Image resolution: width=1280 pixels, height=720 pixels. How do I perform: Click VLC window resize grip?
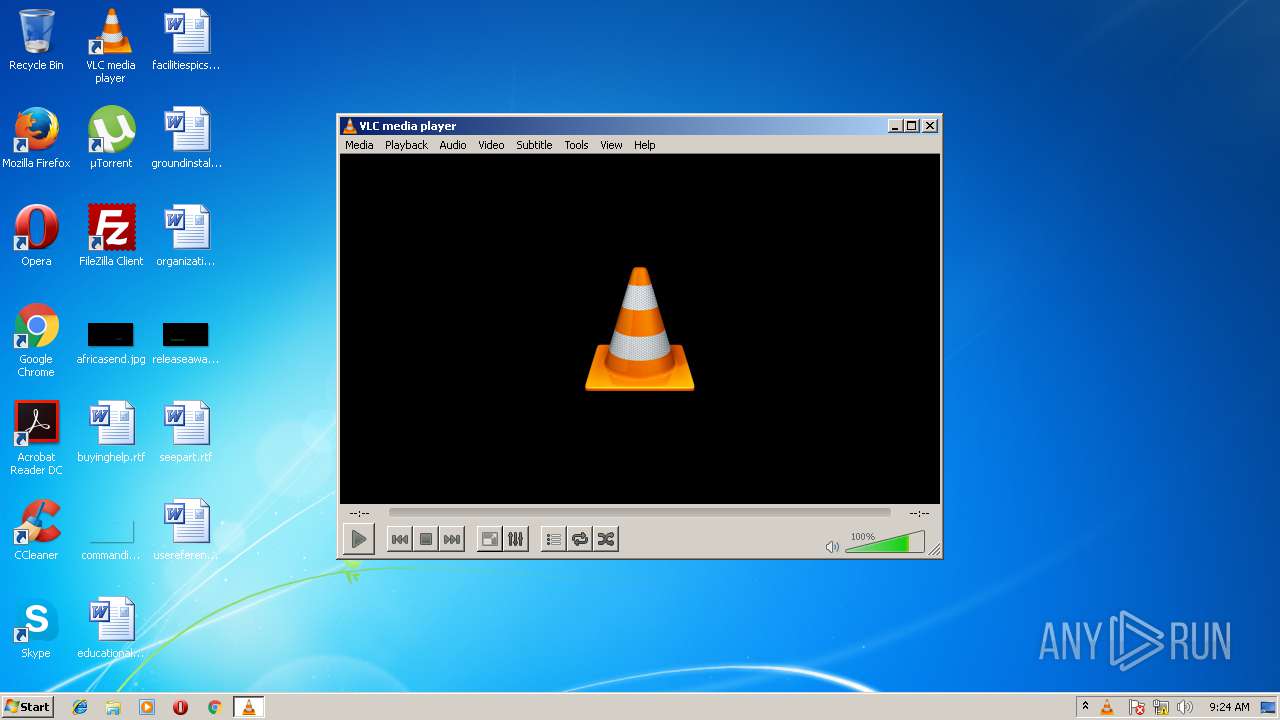tap(934, 549)
